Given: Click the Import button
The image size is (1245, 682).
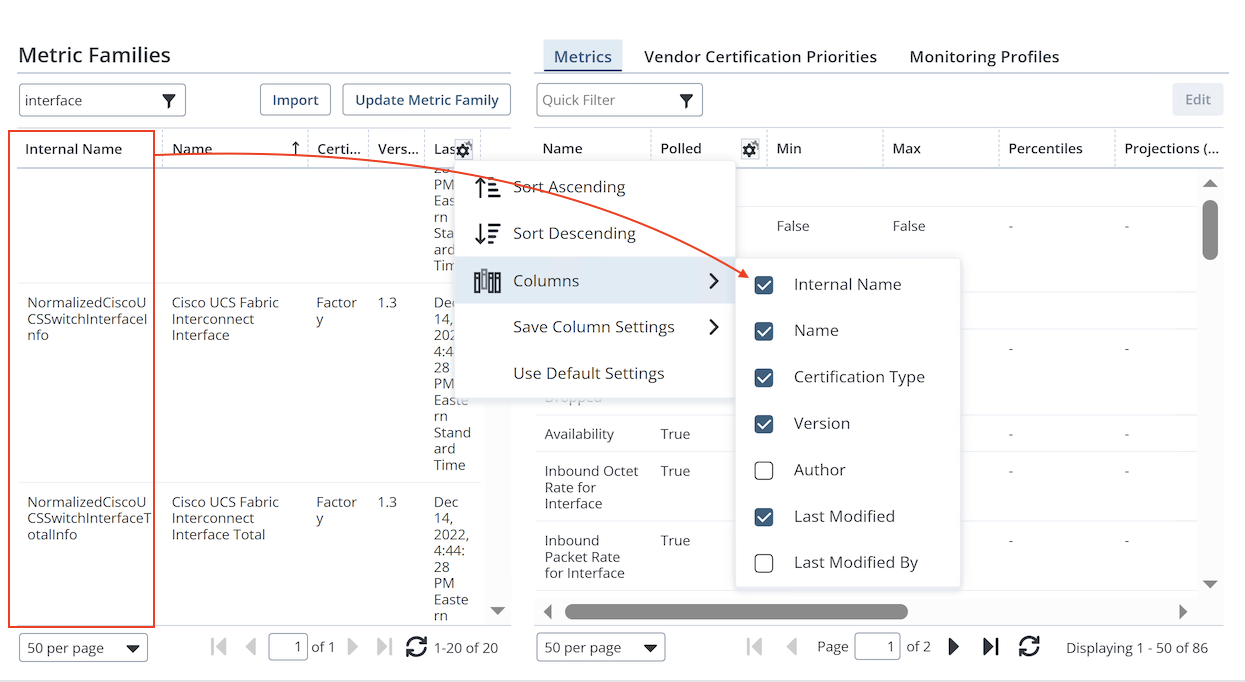Looking at the screenshot, I should (x=295, y=100).
